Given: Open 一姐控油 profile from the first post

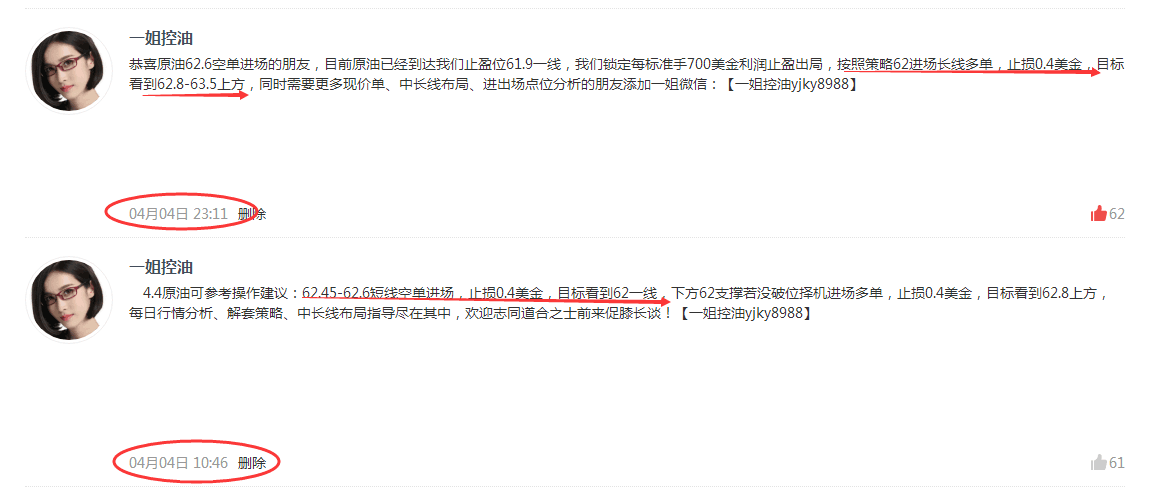Looking at the screenshot, I should tap(161, 39).
